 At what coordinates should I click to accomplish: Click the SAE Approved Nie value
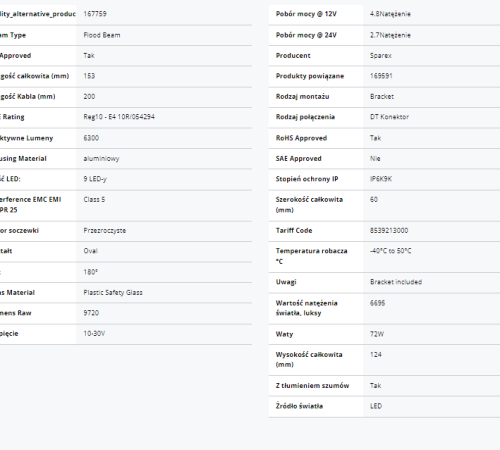[x=375, y=159]
